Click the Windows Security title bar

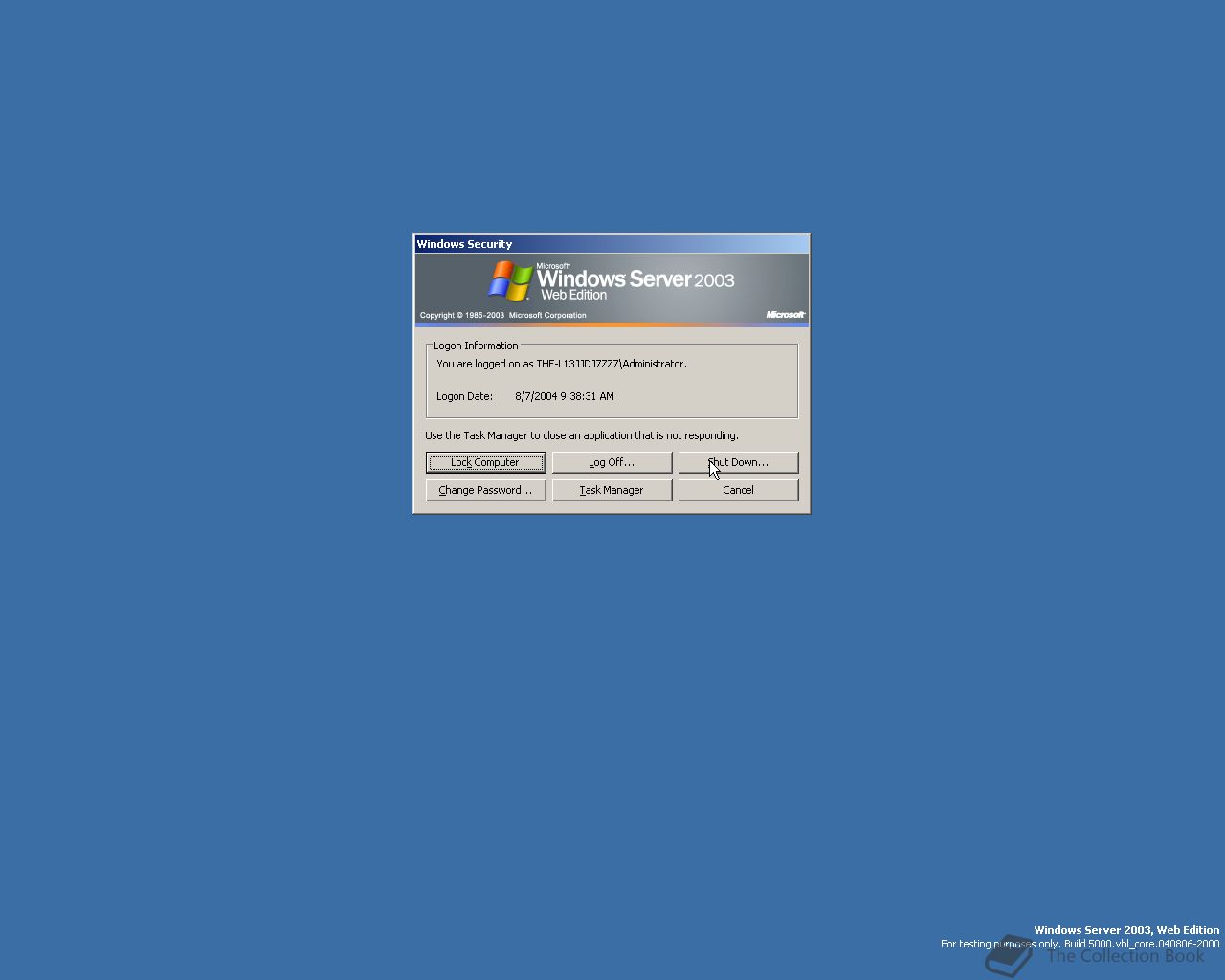(612, 244)
